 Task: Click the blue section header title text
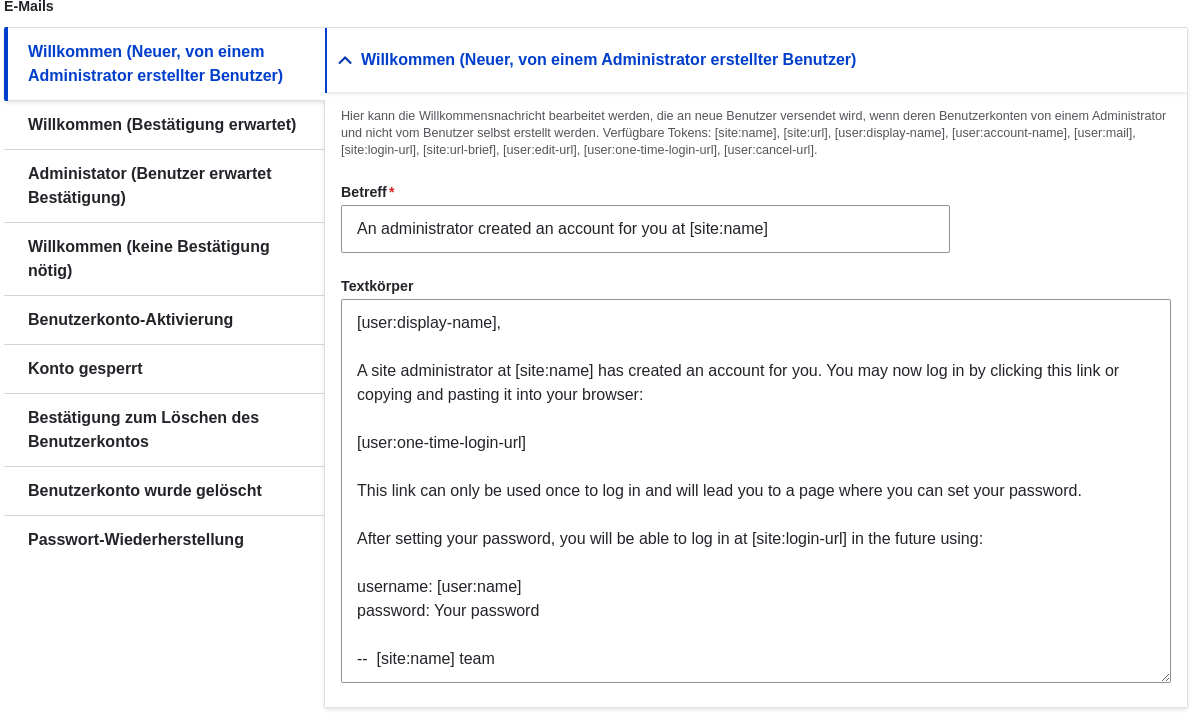click(x=608, y=59)
